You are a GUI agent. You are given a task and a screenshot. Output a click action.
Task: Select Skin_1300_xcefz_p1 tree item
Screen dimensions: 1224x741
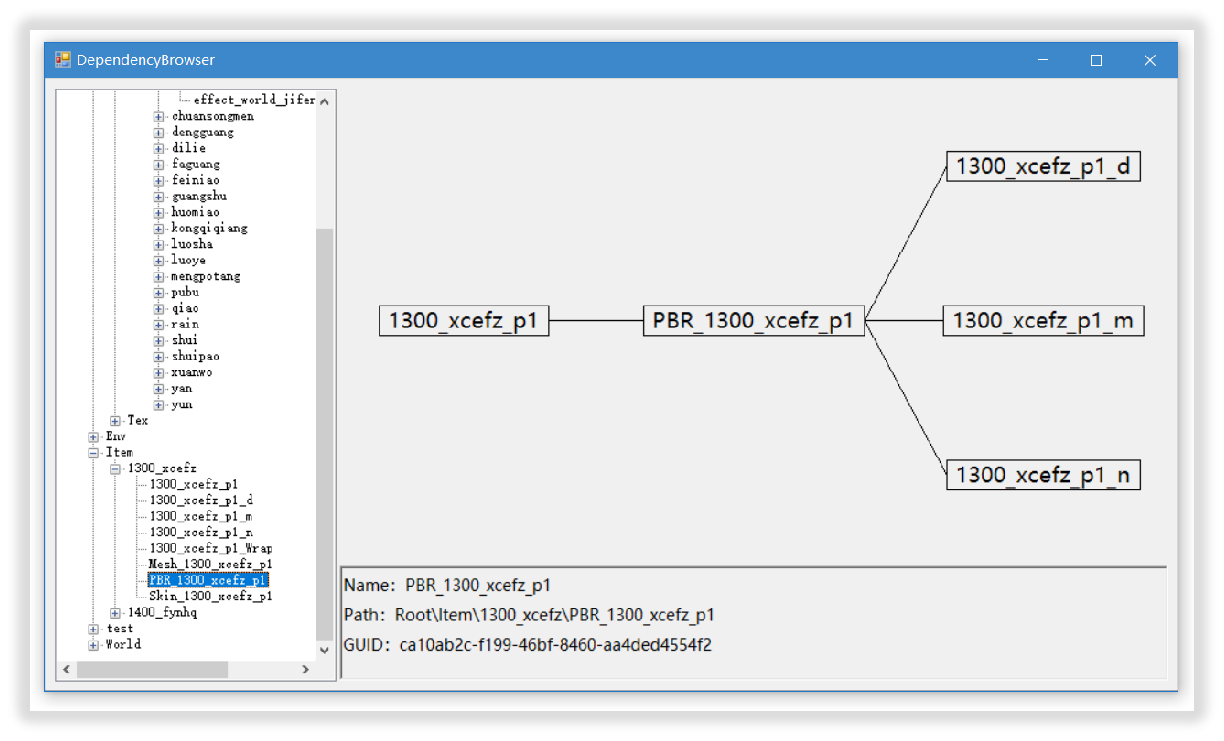[209, 596]
